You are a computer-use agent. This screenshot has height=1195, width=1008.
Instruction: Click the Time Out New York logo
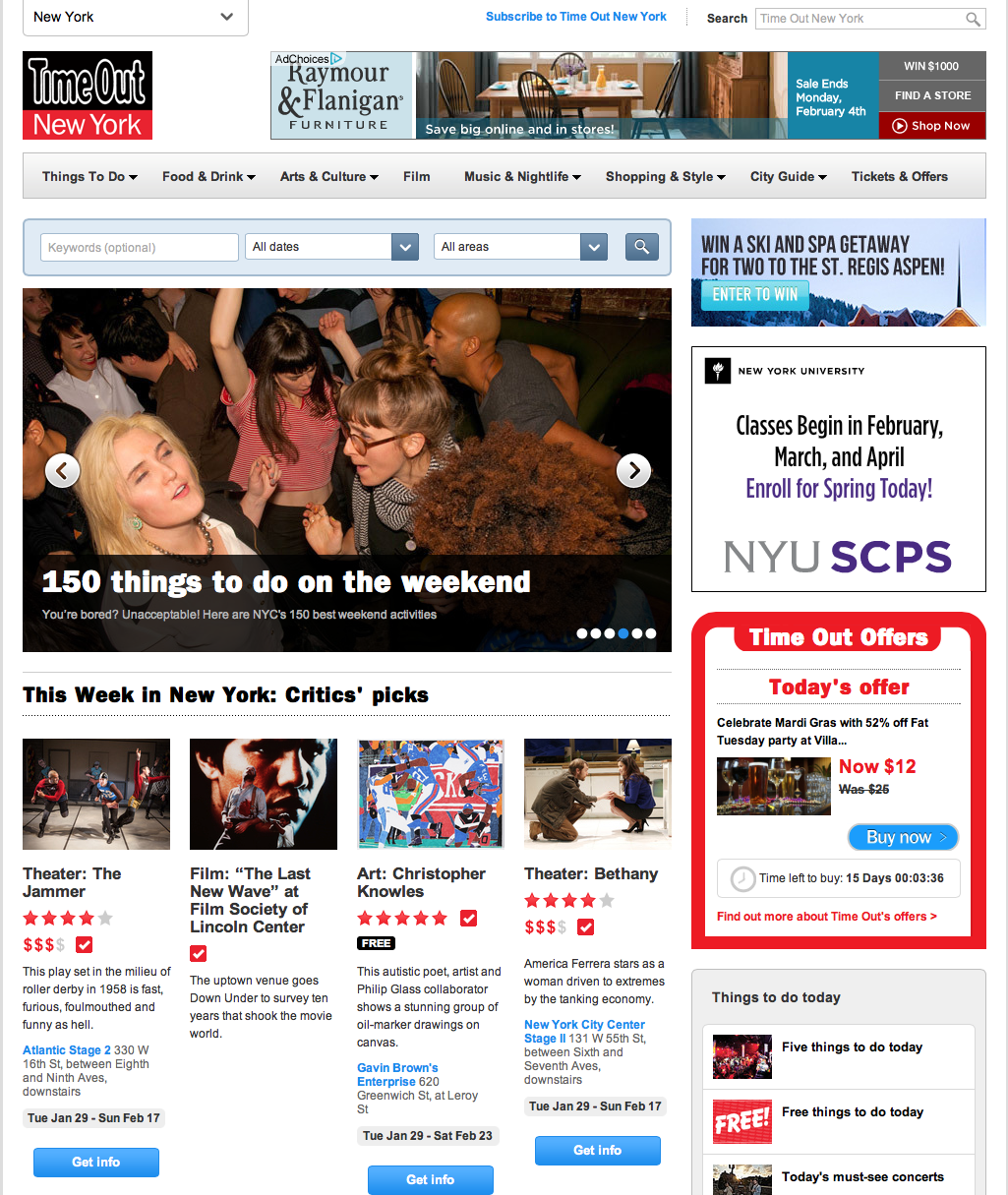[88, 95]
